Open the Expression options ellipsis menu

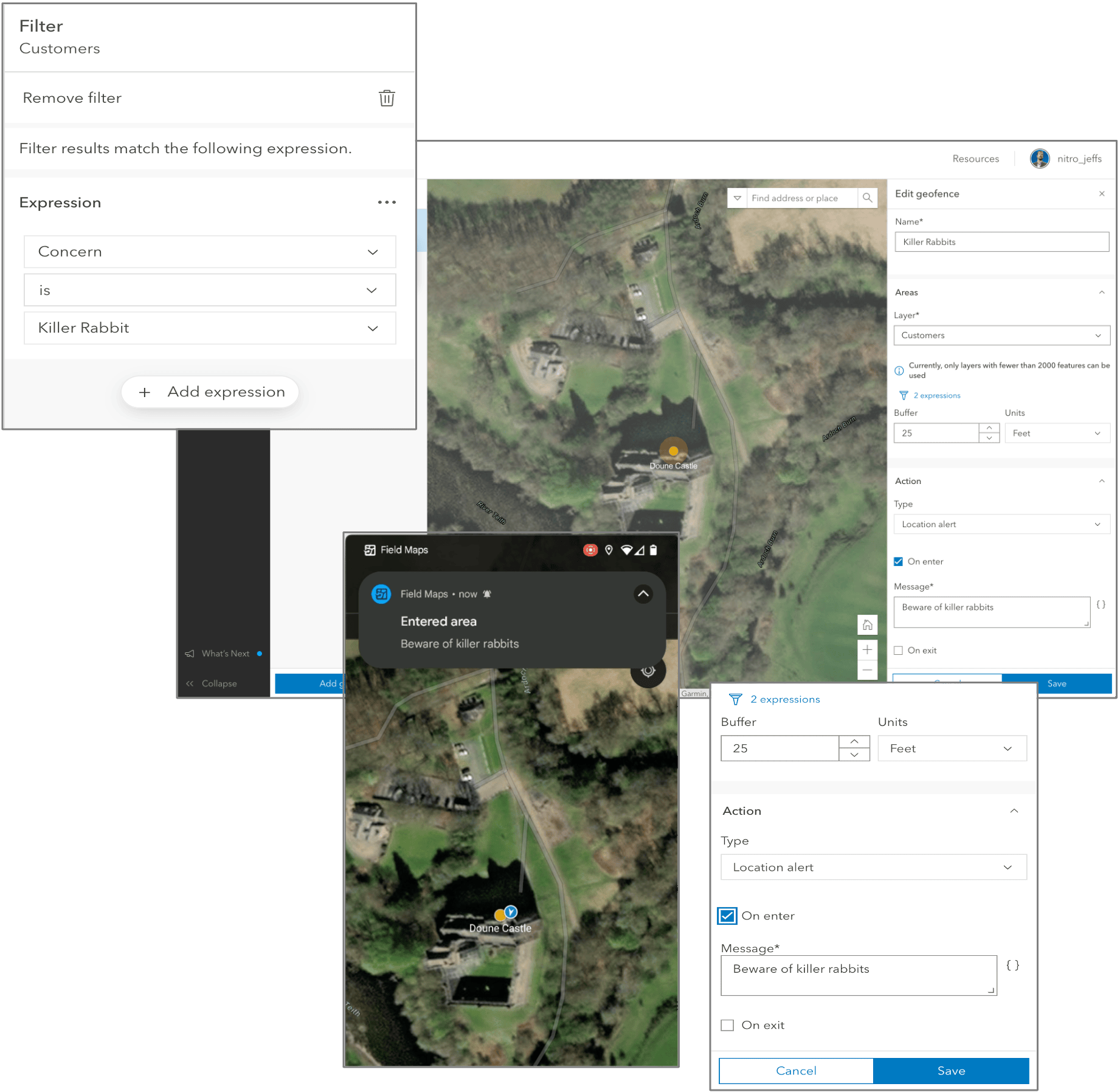pyautogui.click(x=387, y=202)
